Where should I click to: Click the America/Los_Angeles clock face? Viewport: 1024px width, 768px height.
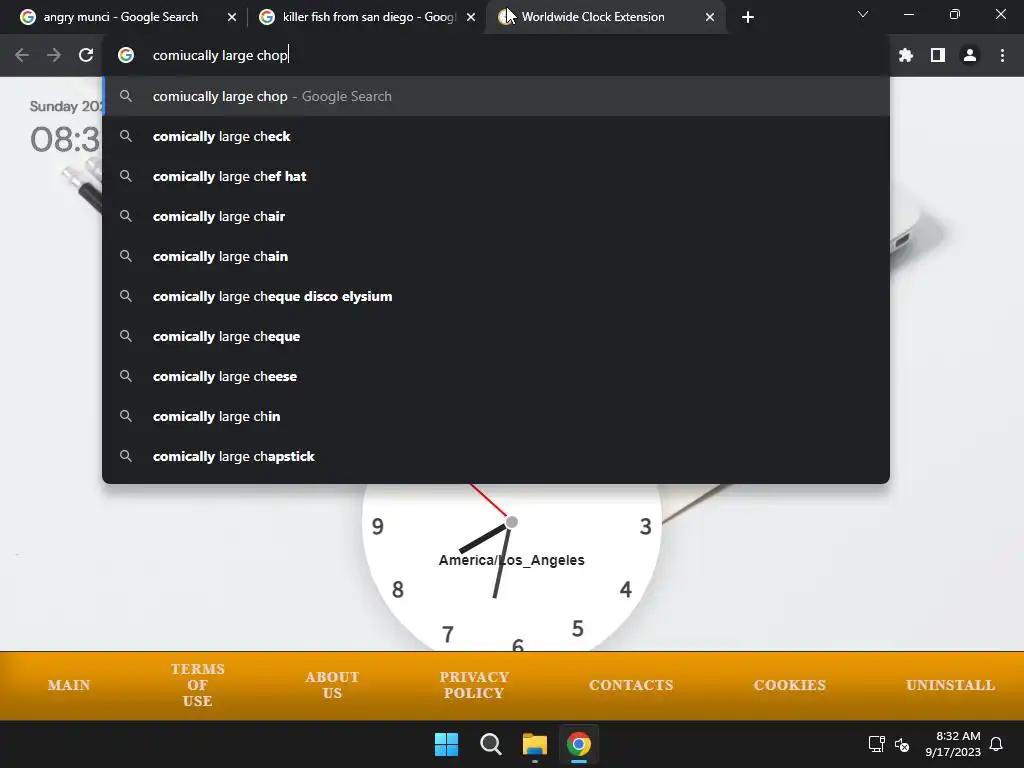pos(511,567)
